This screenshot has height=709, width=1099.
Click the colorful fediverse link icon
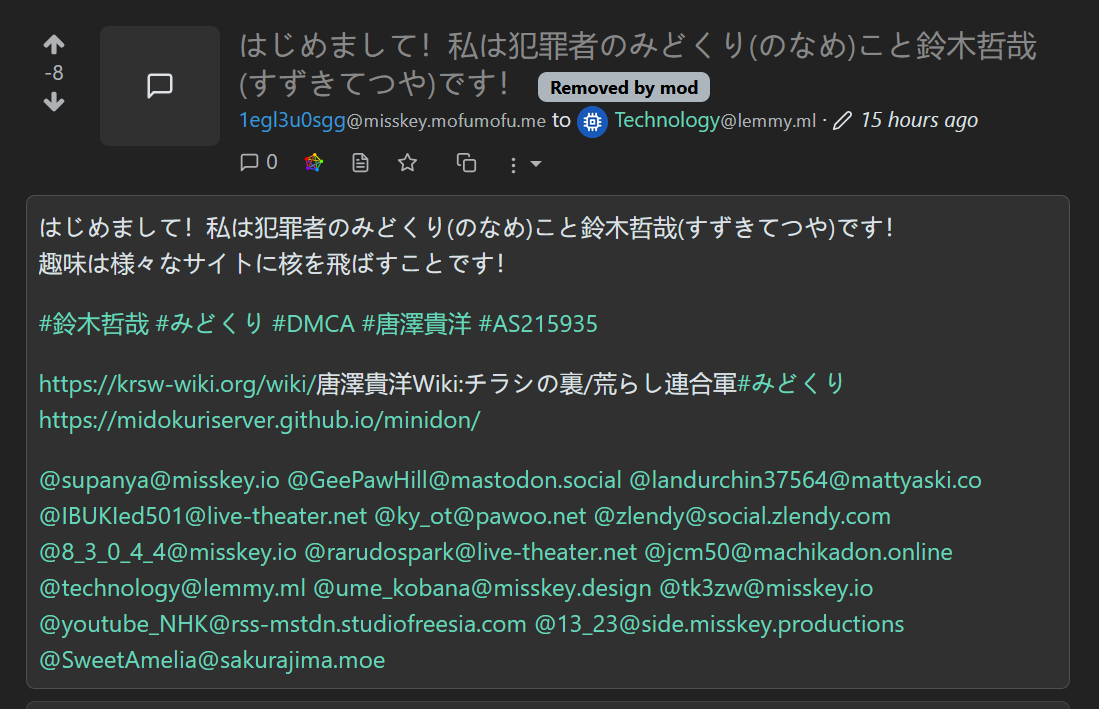coord(314,163)
